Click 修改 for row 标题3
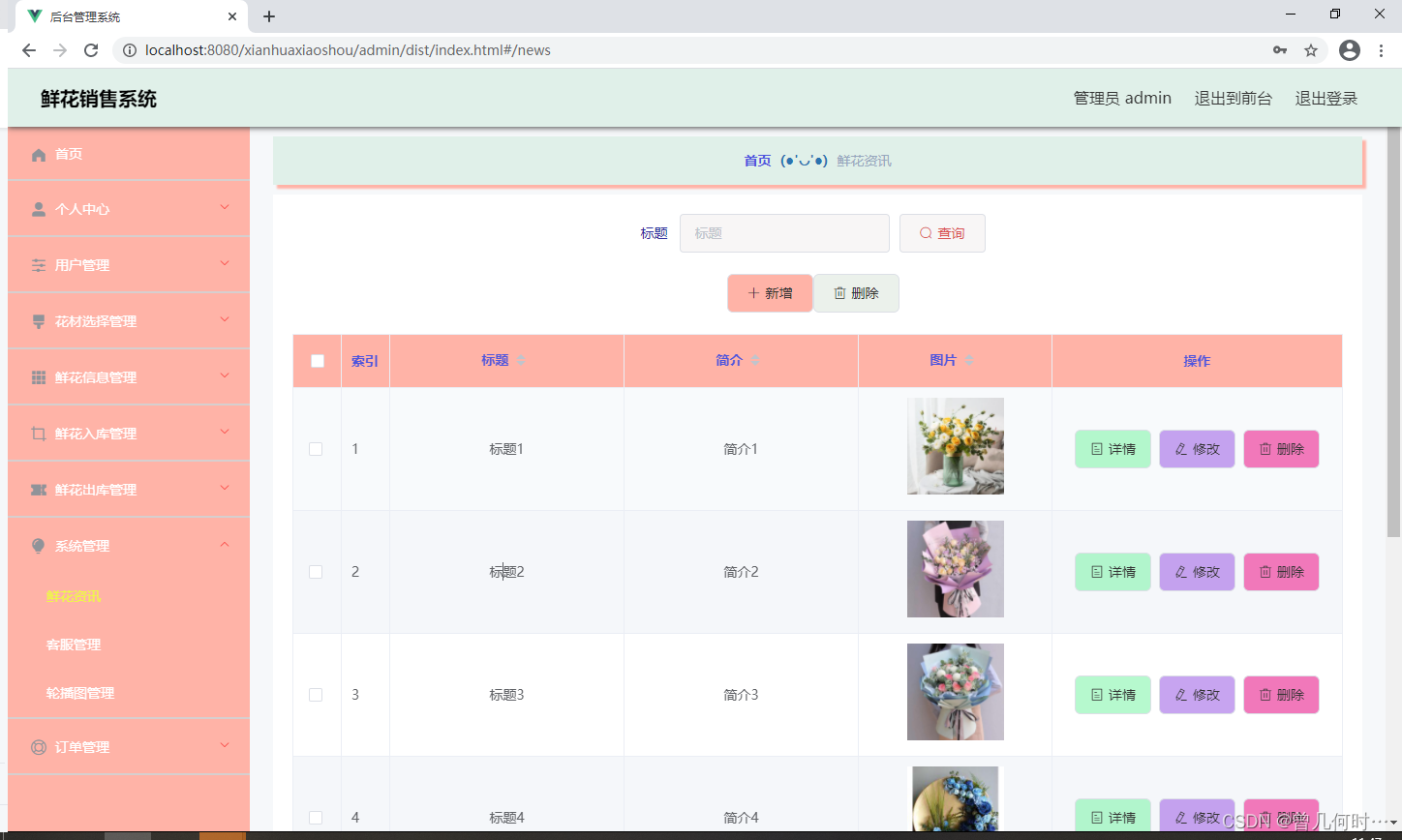 (1197, 695)
